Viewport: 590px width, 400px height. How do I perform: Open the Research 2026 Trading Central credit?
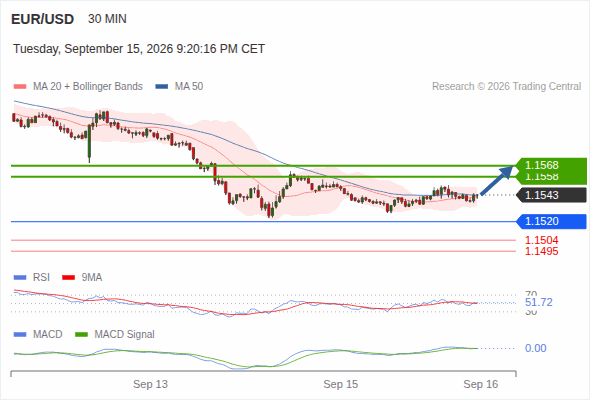pos(506,87)
